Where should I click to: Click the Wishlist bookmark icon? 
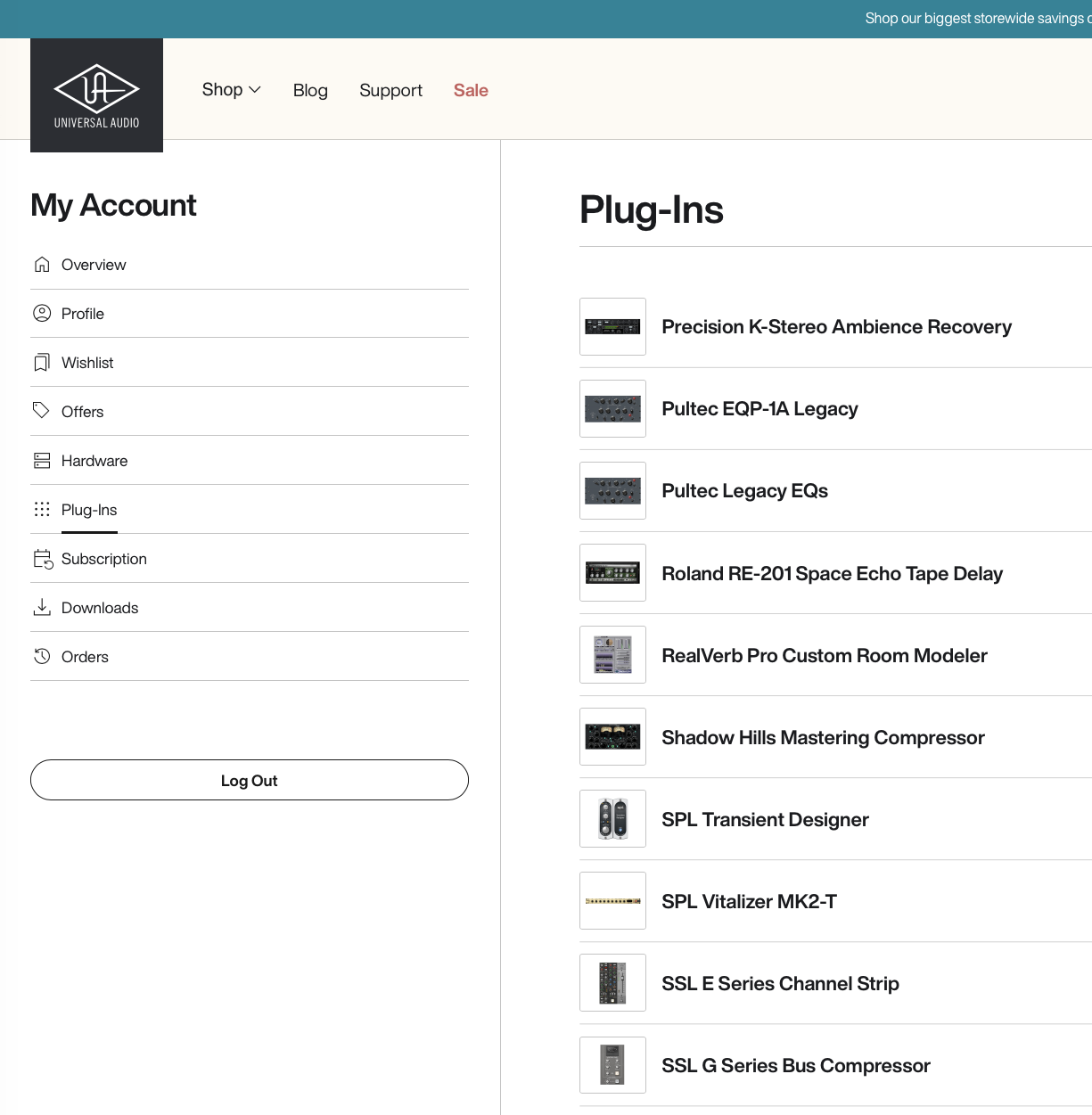click(42, 363)
